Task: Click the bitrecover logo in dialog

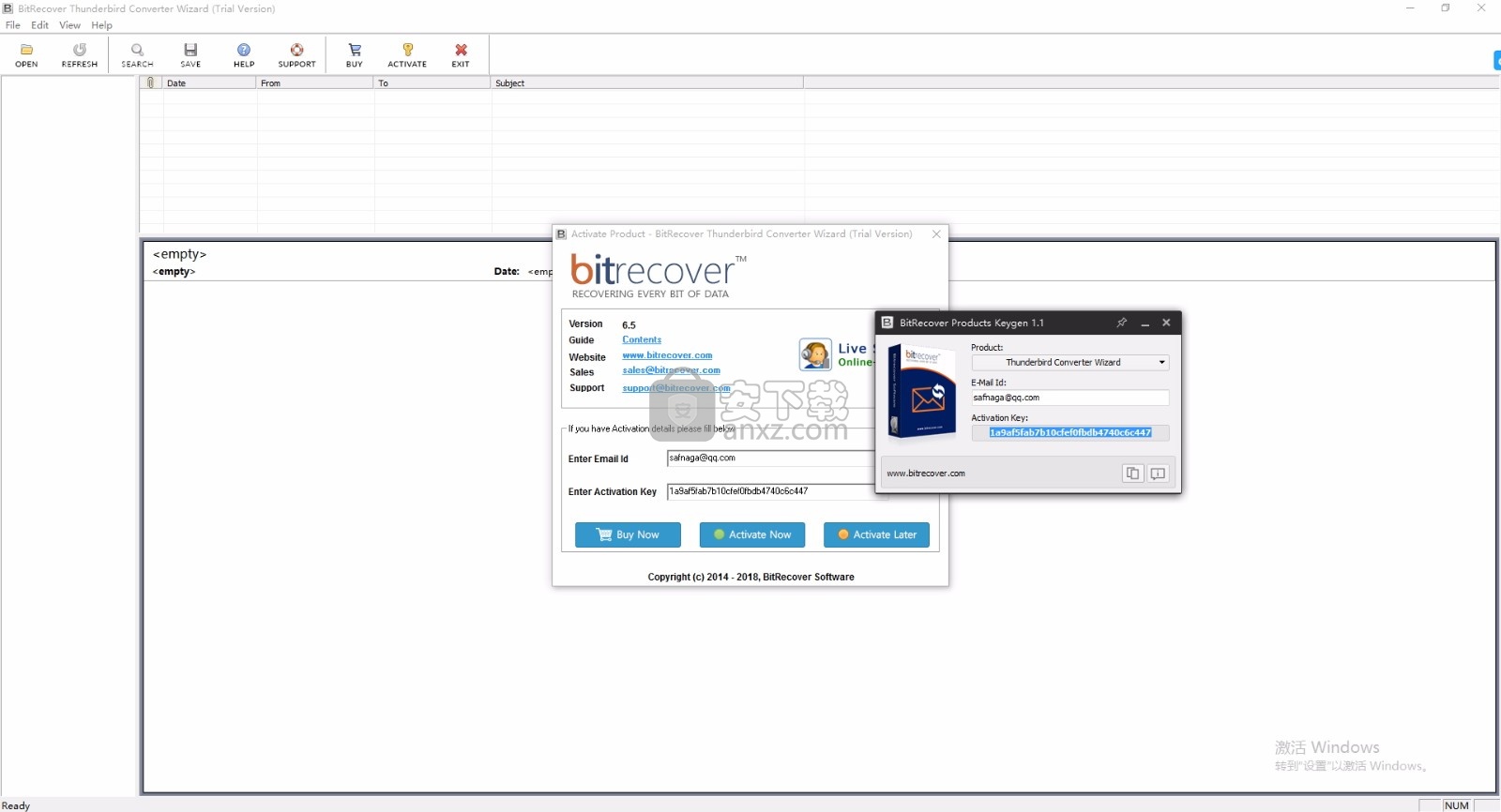Action: (x=659, y=276)
